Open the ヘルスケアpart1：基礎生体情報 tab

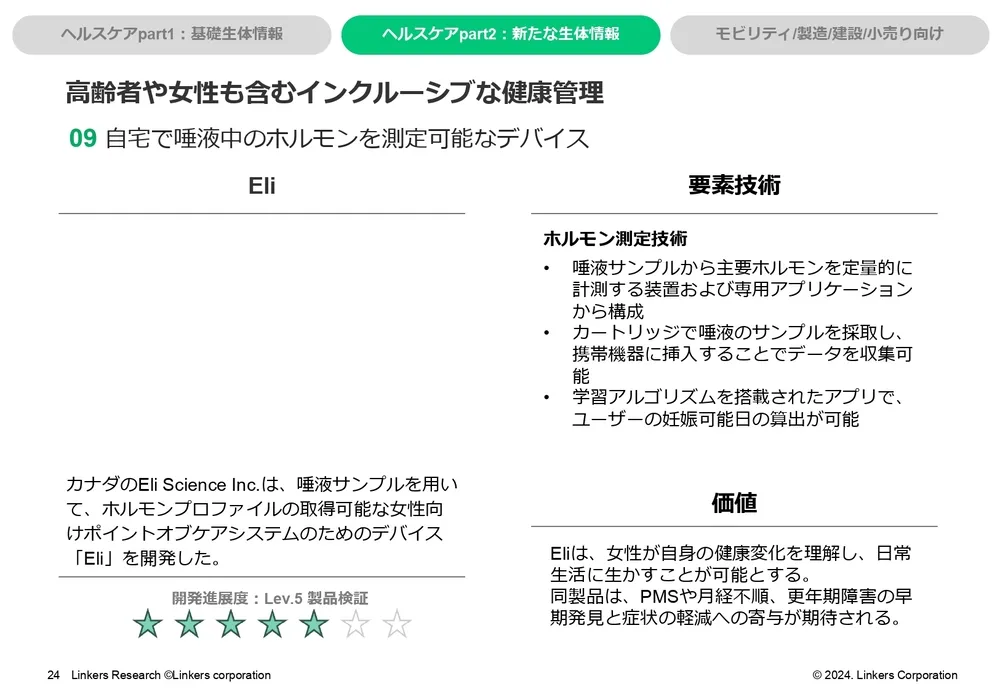[x=171, y=34]
